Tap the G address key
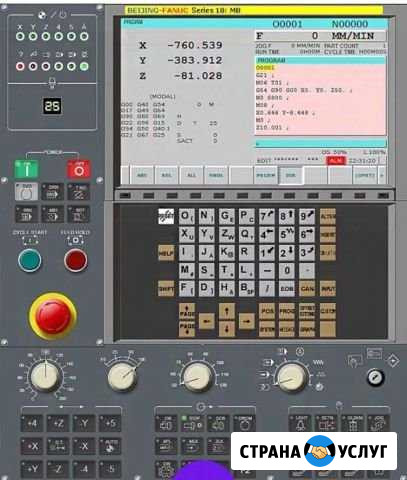 pyautogui.click(x=226, y=216)
